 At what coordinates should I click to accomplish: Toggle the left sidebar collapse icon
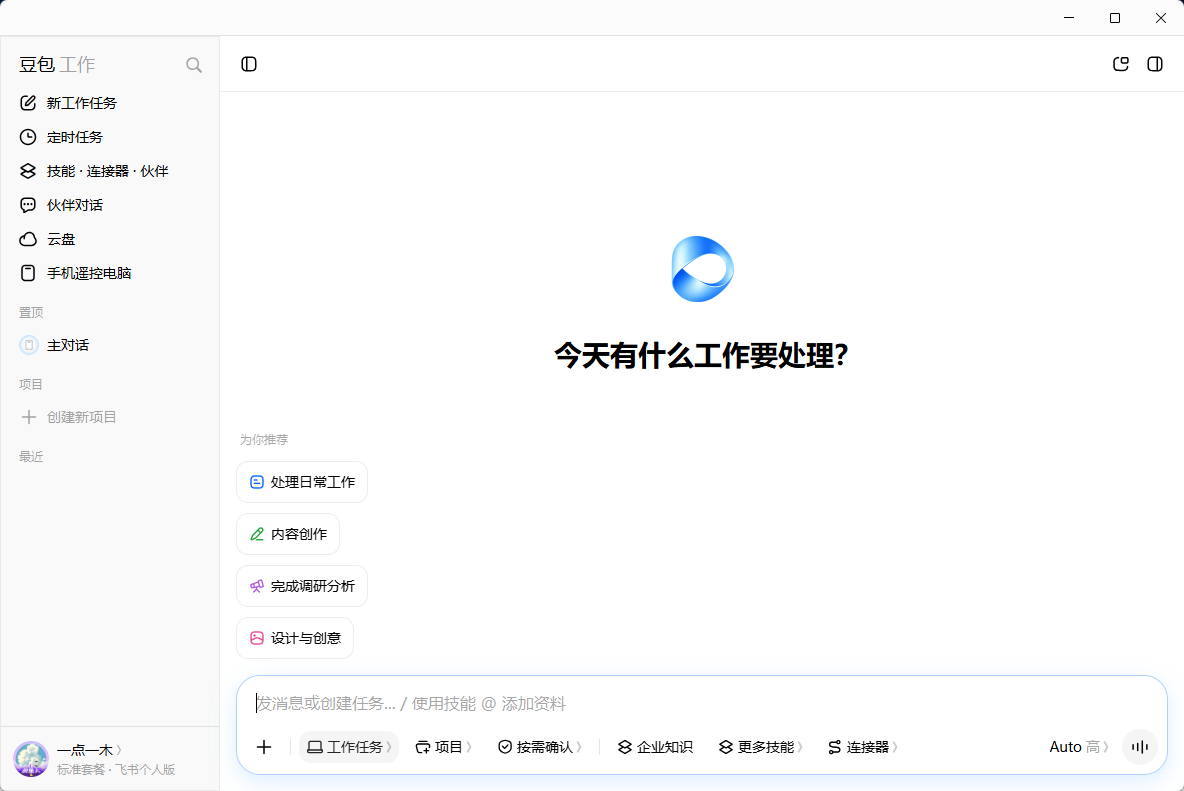[249, 64]
